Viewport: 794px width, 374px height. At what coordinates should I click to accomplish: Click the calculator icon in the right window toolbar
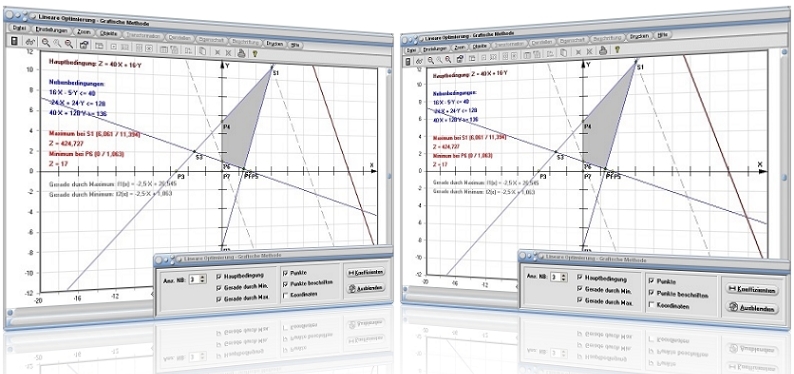coord(408,61)
